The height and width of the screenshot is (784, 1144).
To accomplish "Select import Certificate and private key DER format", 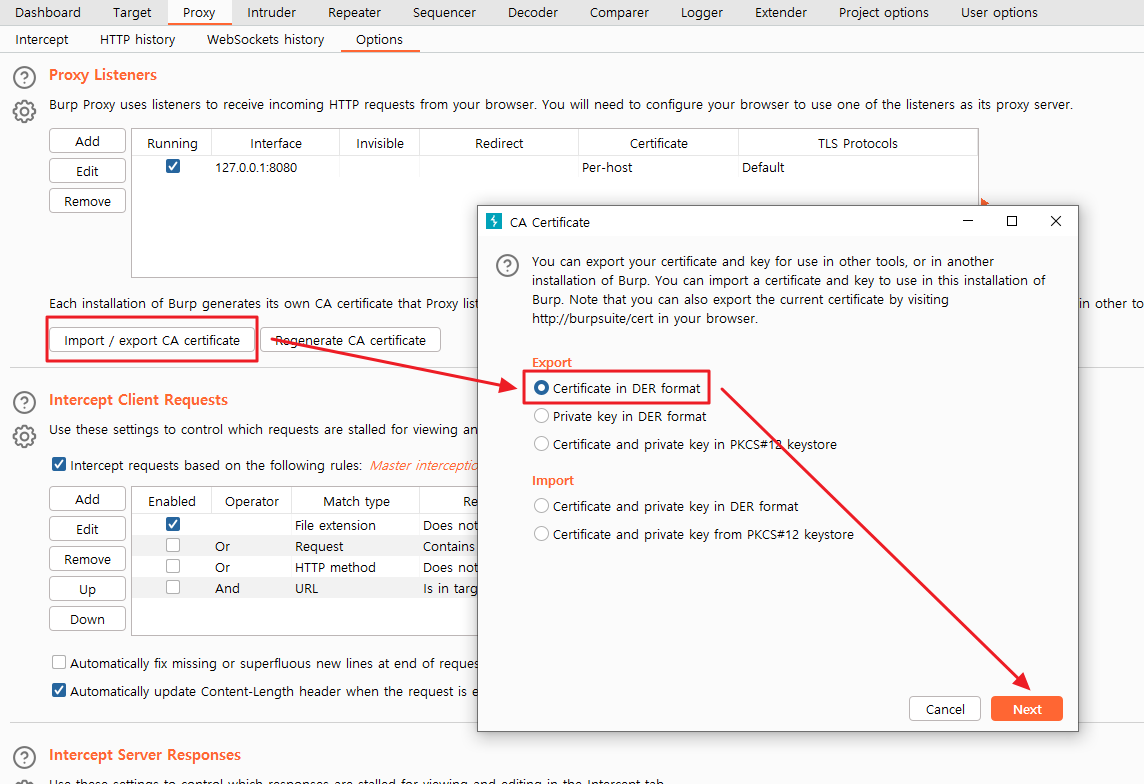I will tap(541, 505).
